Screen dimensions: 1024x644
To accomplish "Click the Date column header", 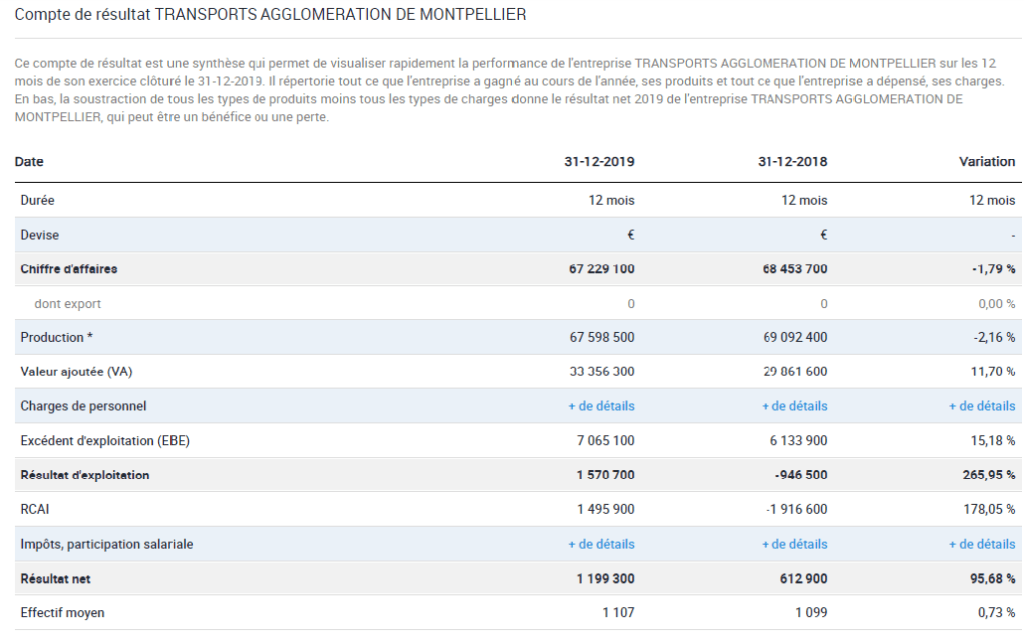I will [x=29, y=162].
